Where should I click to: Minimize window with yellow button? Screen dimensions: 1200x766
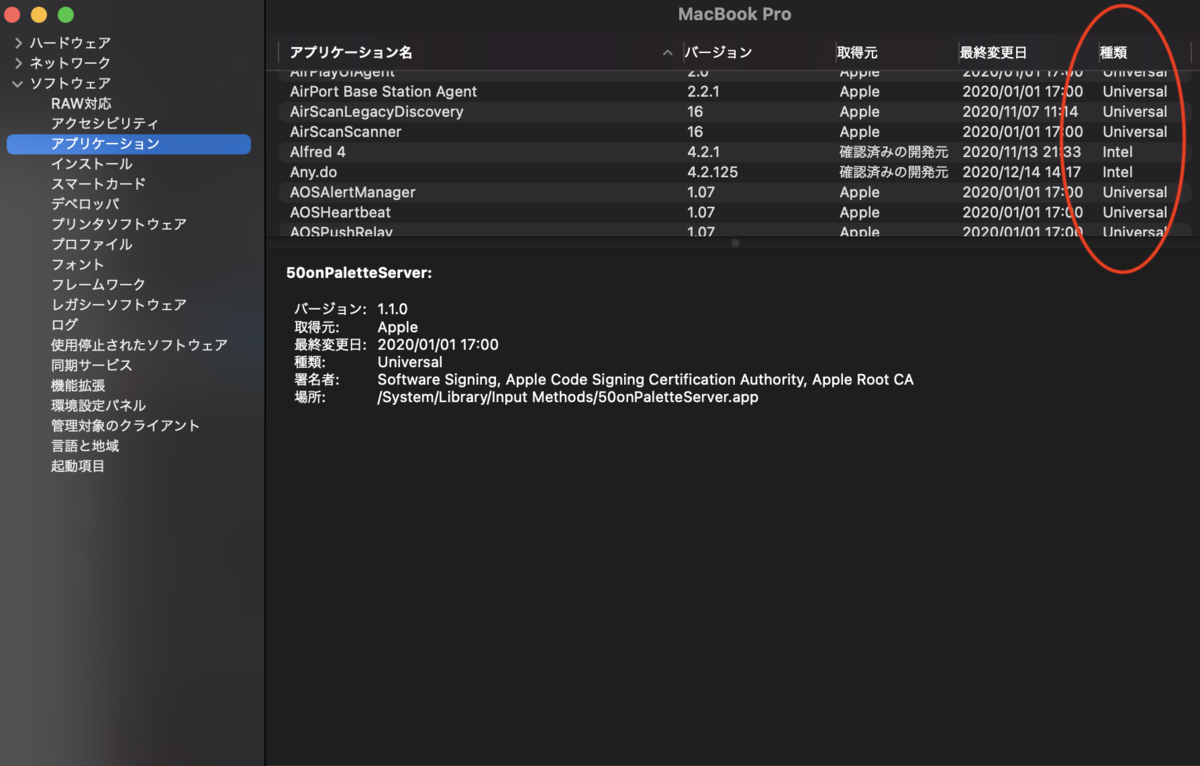39,15
